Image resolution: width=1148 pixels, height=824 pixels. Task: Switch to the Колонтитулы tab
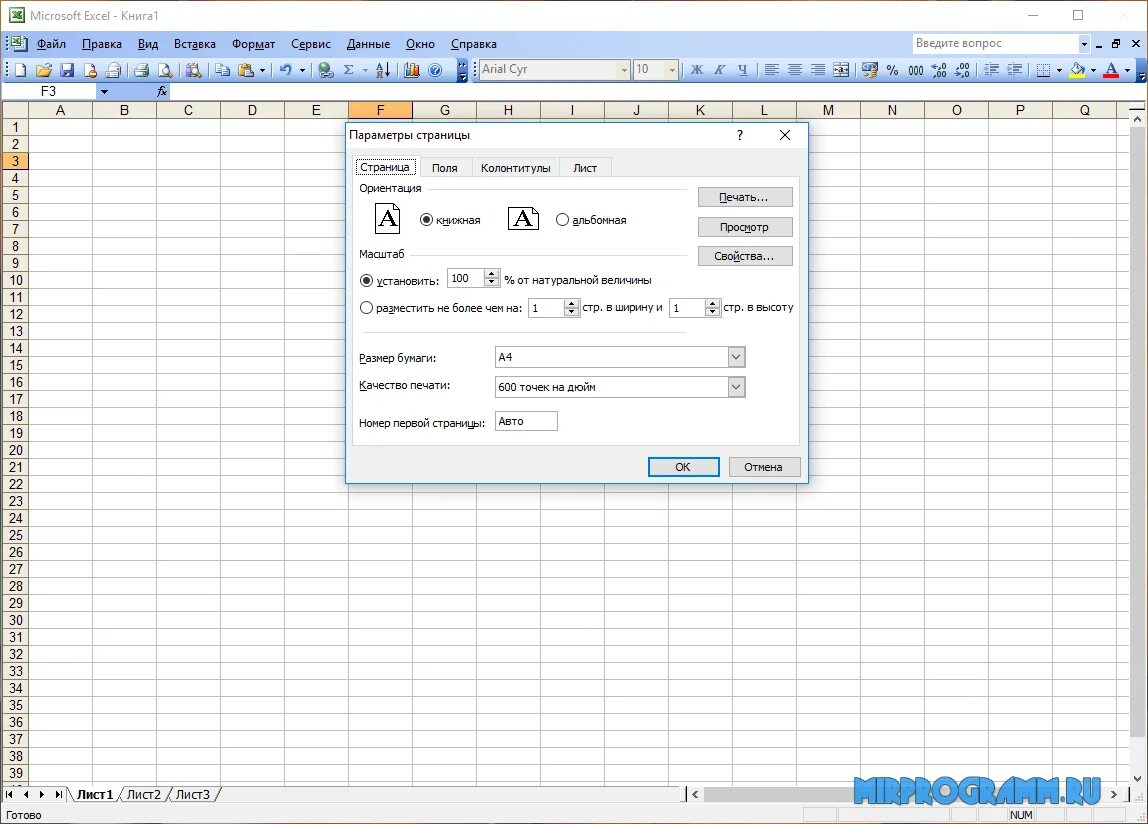coord(515,168)
